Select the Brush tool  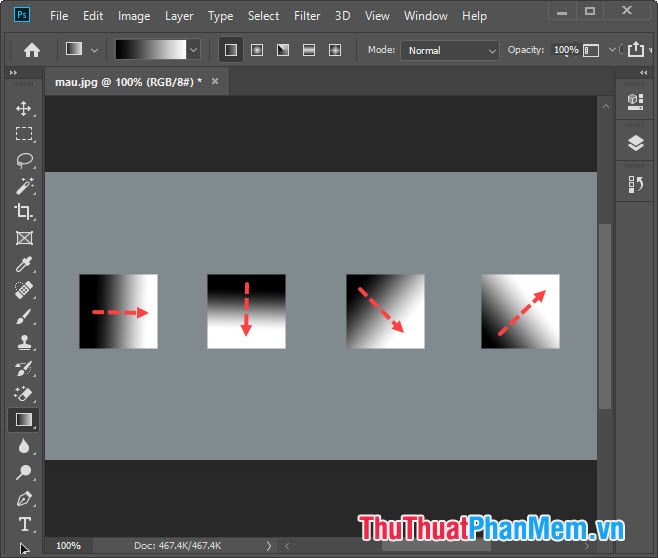pos(24,316)
